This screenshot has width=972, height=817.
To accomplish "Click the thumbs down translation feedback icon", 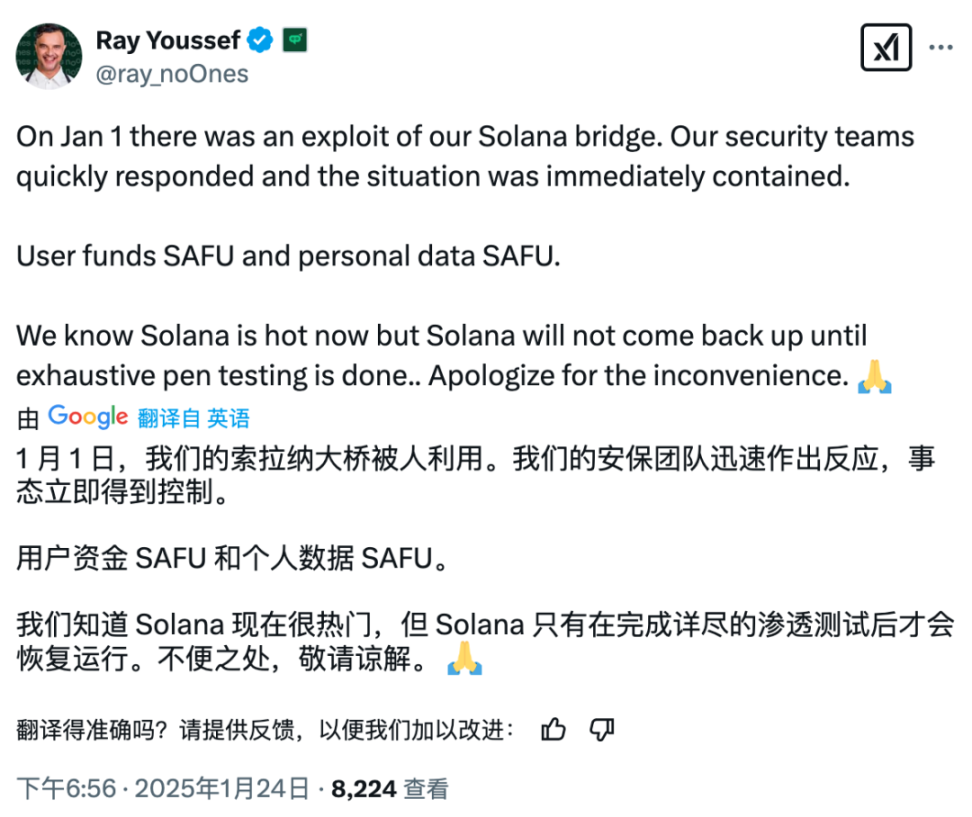I will pos(601,730).
